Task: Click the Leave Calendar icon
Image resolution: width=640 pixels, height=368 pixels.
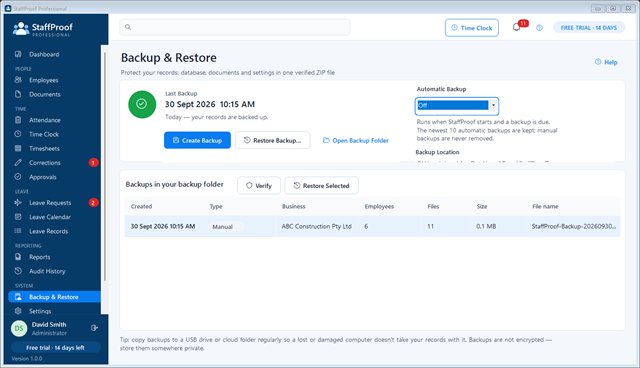Action: (x=18, y=217)
